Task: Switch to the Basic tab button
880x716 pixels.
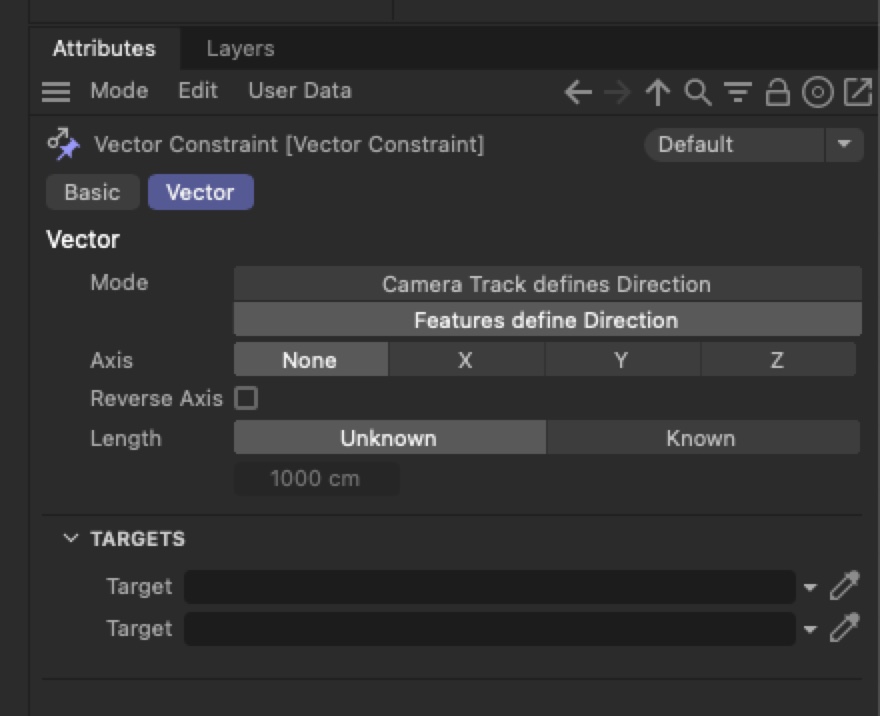Action: (92, 192)
